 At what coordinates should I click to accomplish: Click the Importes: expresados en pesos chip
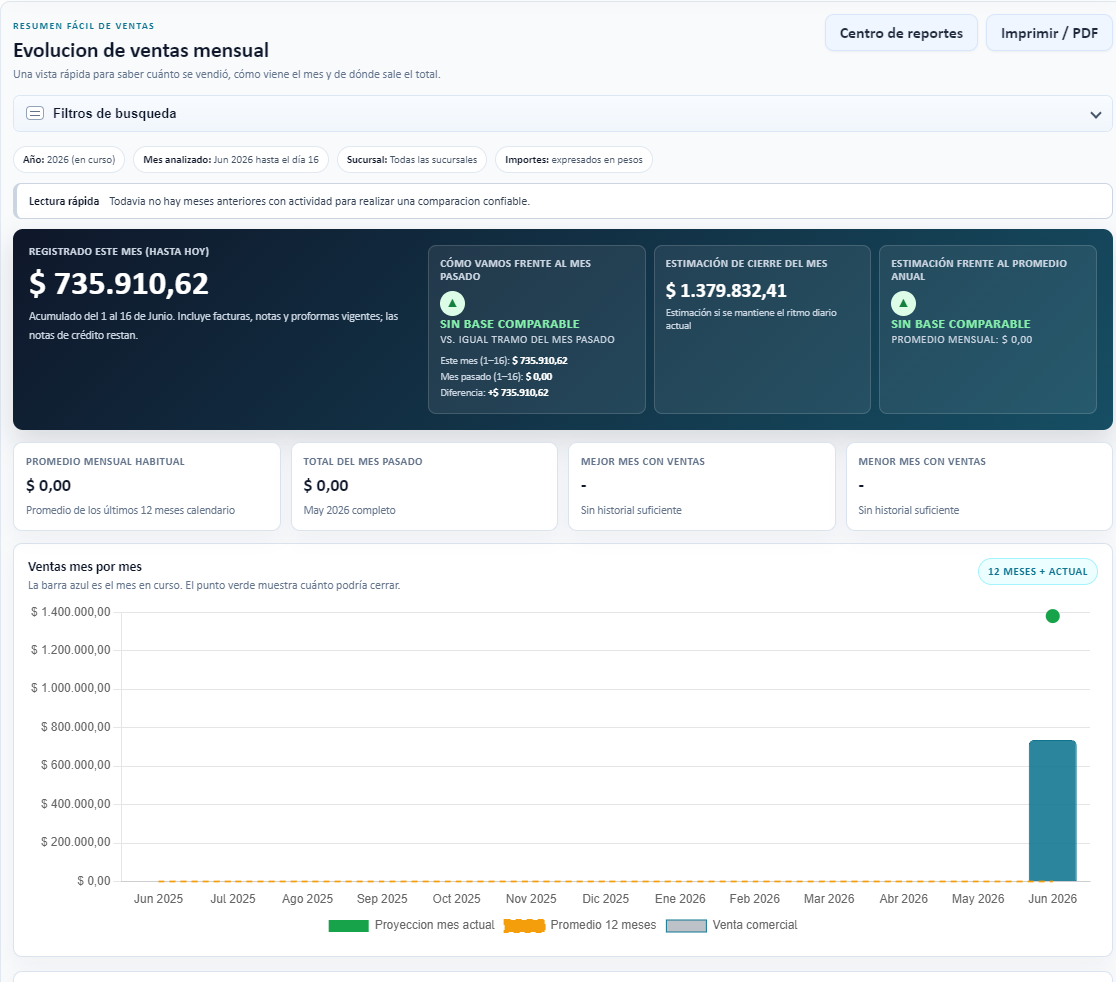point(574,159)
